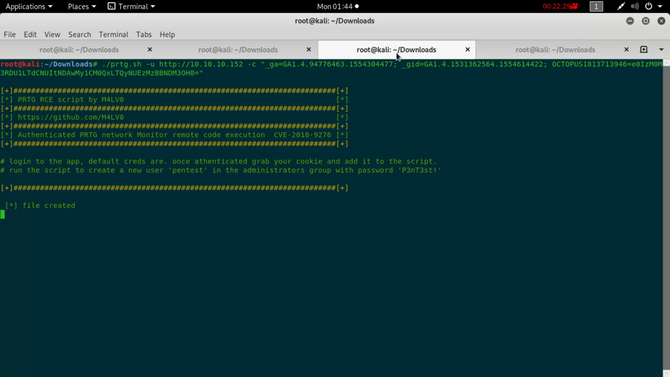This screenshot has height=377, width=670.
Task: Click the CVE-2018-9276 text
Action: (x=302, y=135)
